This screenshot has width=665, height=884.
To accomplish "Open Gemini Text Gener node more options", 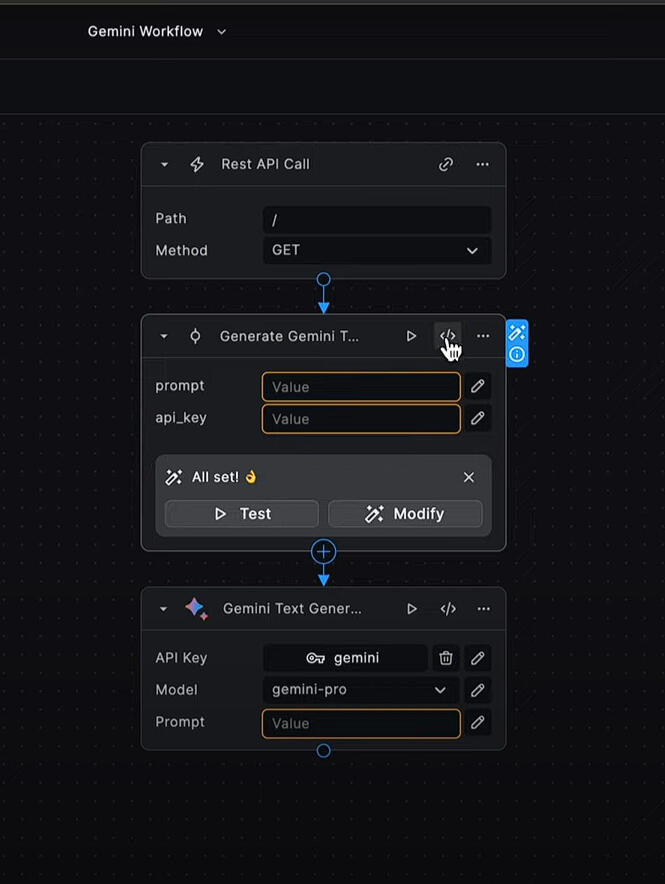I will (x=484, y=609).
